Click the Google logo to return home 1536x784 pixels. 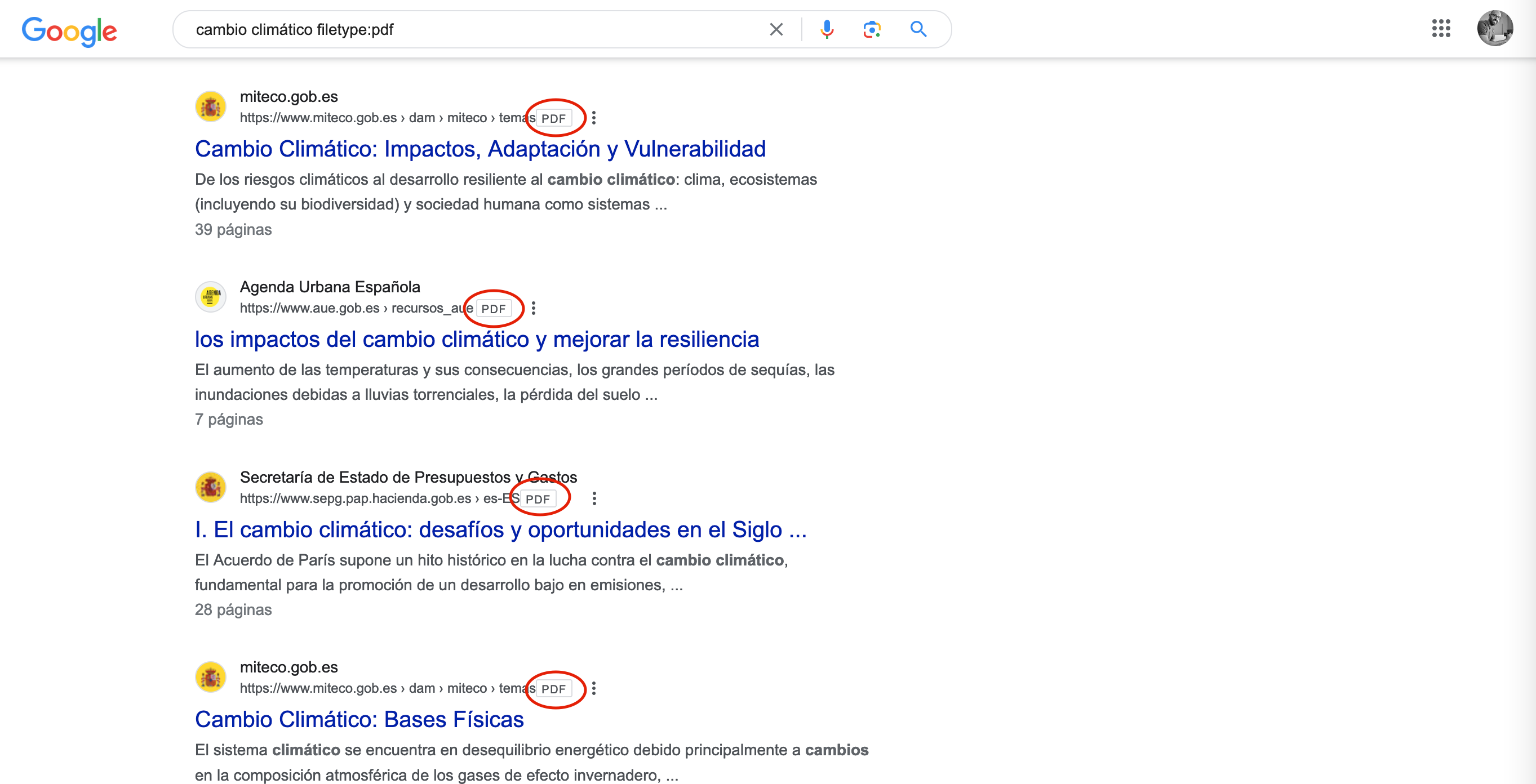point(69,31)
